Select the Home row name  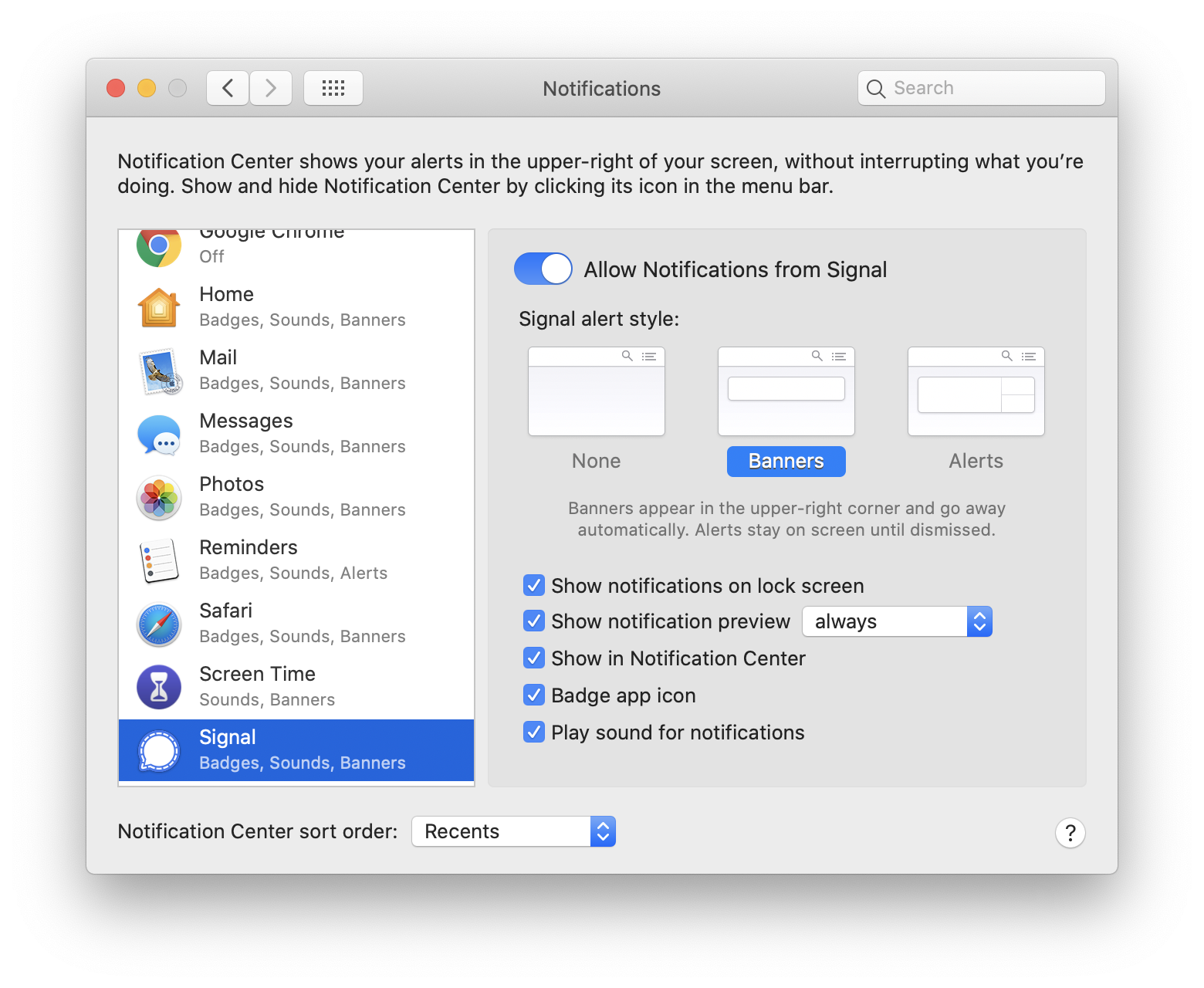226,294
